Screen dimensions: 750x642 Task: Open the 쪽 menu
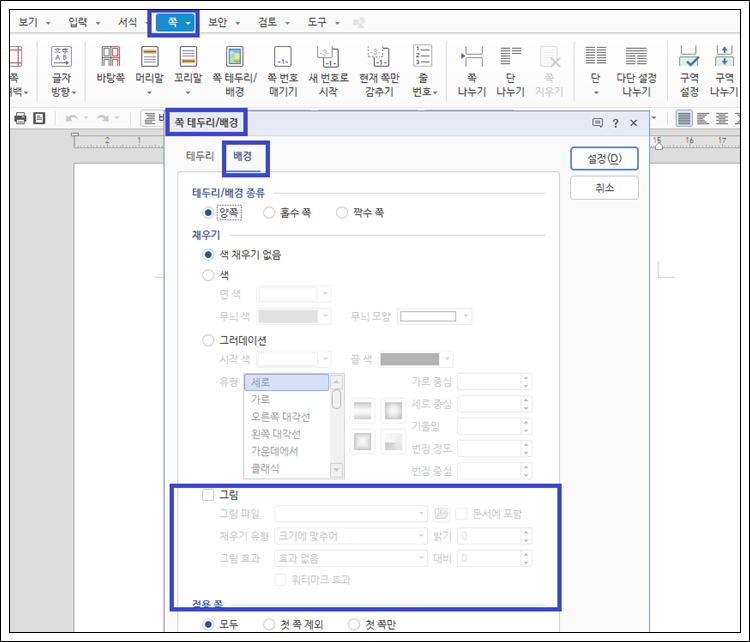pos(176,22)
